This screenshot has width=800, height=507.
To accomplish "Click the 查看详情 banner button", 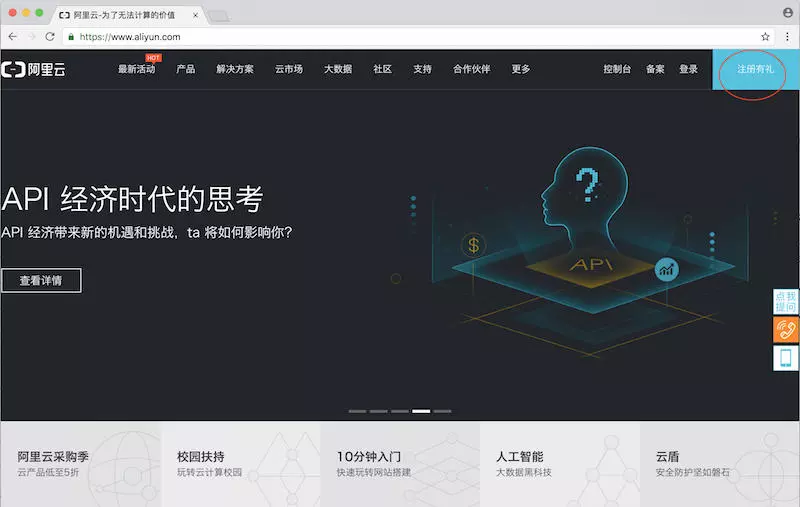I will [x=41, y=281].
